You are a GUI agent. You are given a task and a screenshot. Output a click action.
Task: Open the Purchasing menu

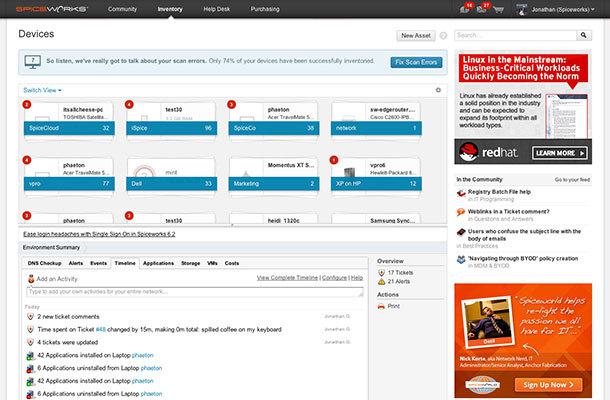point(265,9)
